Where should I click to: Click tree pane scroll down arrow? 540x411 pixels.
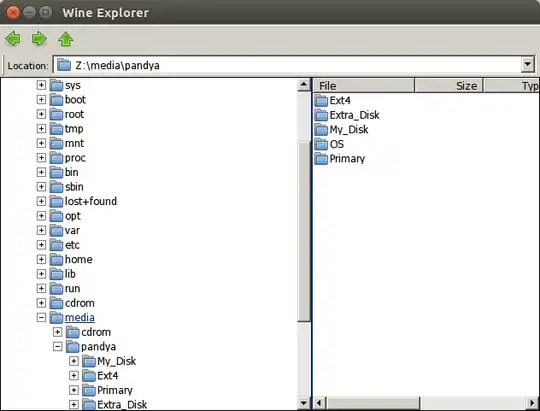304,402
